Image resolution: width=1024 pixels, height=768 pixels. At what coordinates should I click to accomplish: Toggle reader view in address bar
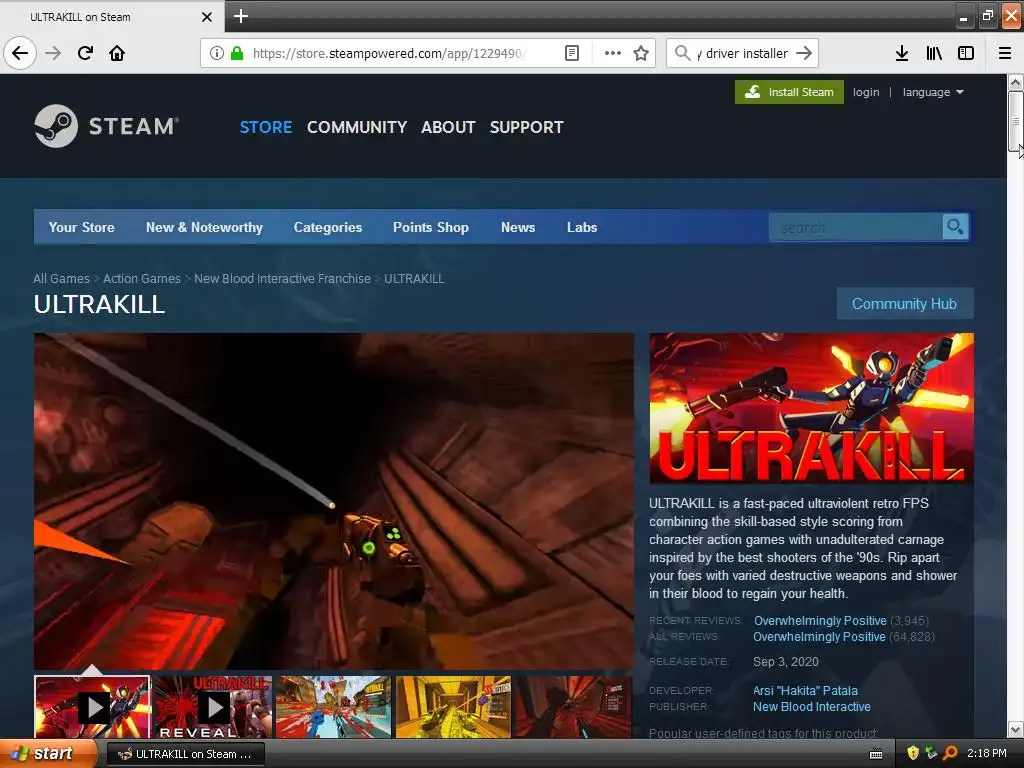pyautogui.click(x=572, y=53)
